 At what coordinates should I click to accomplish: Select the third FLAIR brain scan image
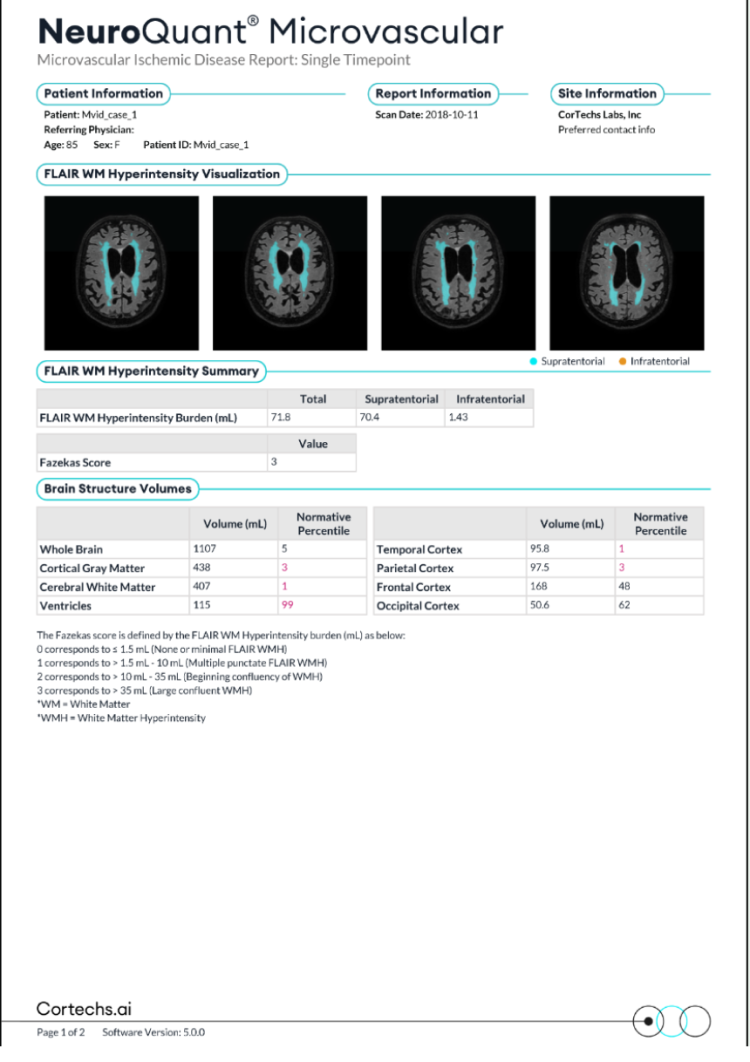459,273
